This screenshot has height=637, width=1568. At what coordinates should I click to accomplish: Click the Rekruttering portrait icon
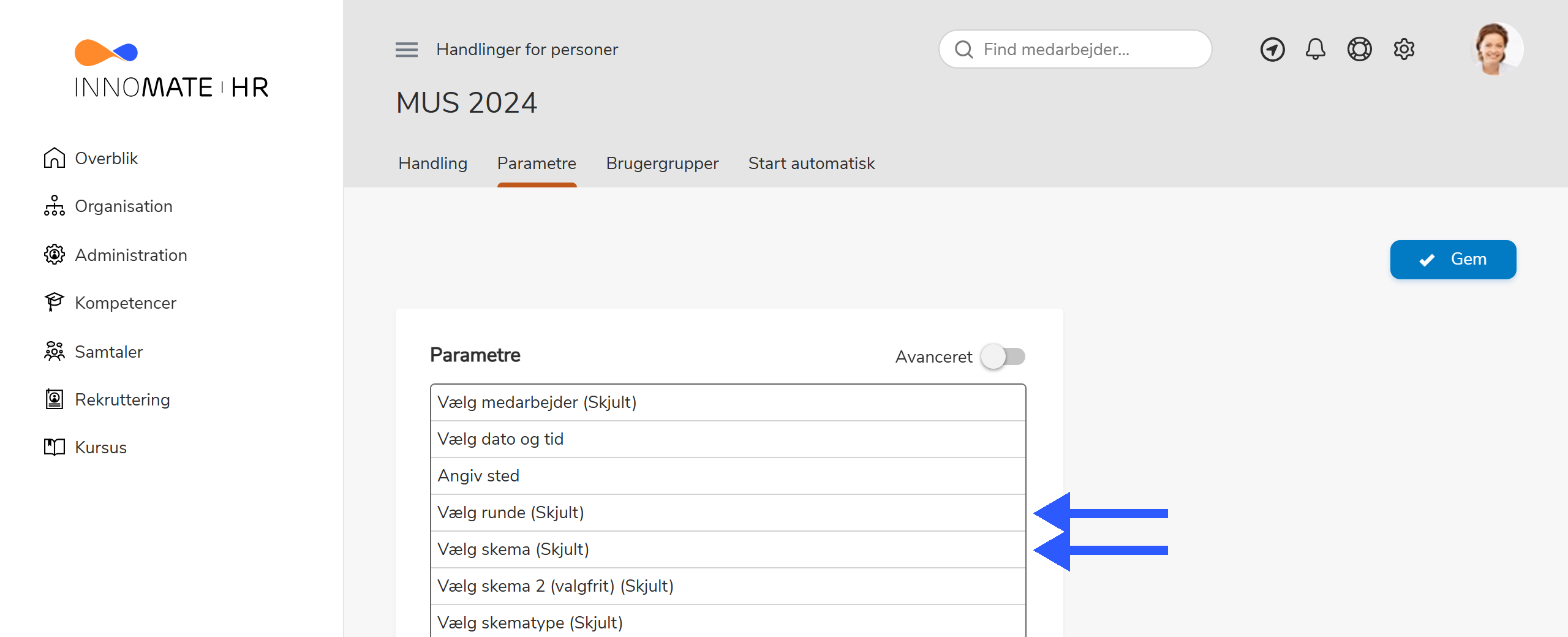point(54,399)
